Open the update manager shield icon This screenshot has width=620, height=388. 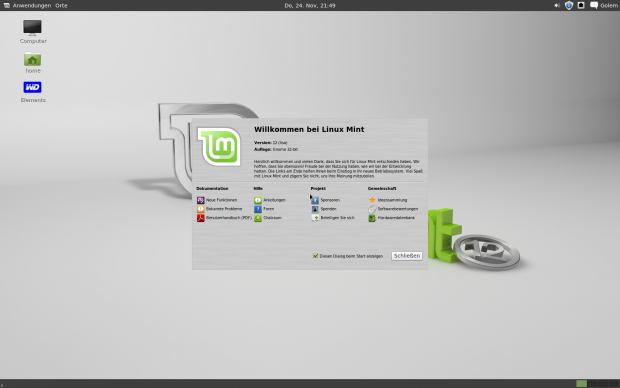[569, 6]
